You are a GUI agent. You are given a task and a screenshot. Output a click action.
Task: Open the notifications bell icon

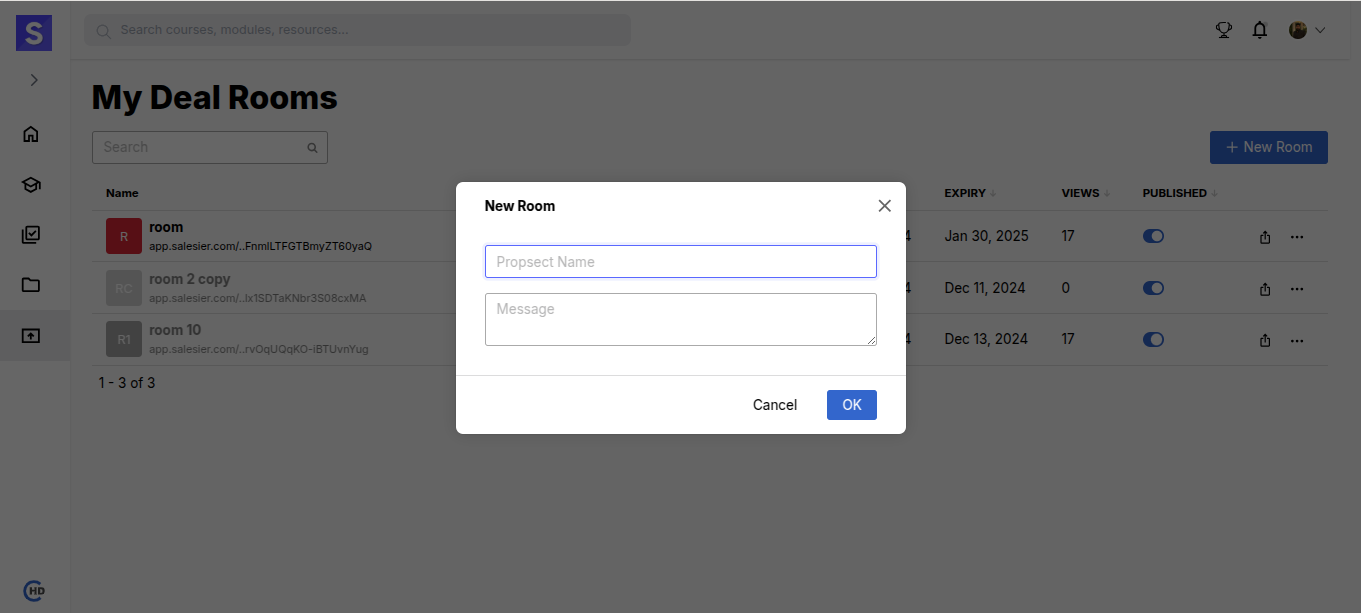point(1260,30)
